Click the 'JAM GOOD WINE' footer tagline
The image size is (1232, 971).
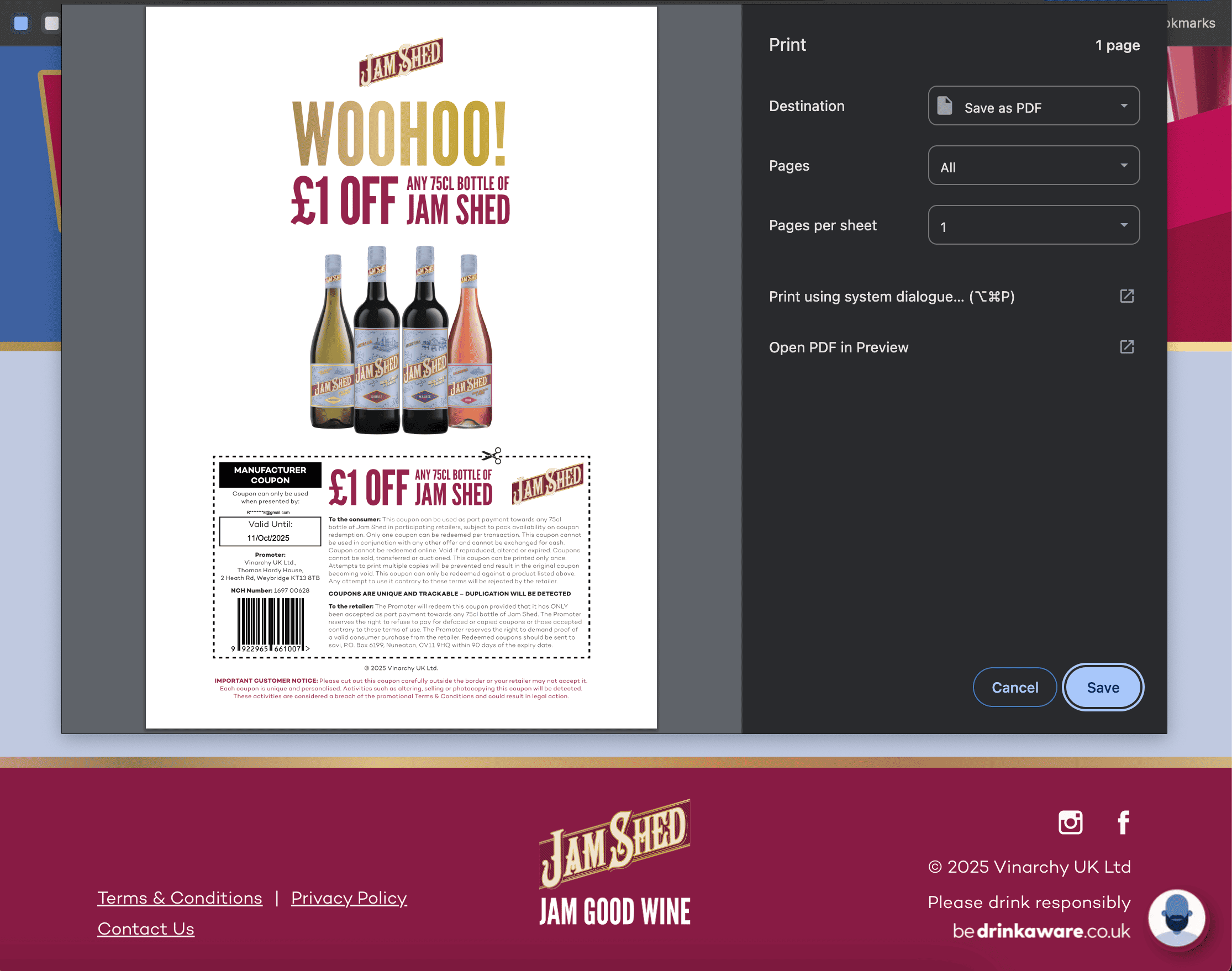pyautogui.click(x=615, y=911)
